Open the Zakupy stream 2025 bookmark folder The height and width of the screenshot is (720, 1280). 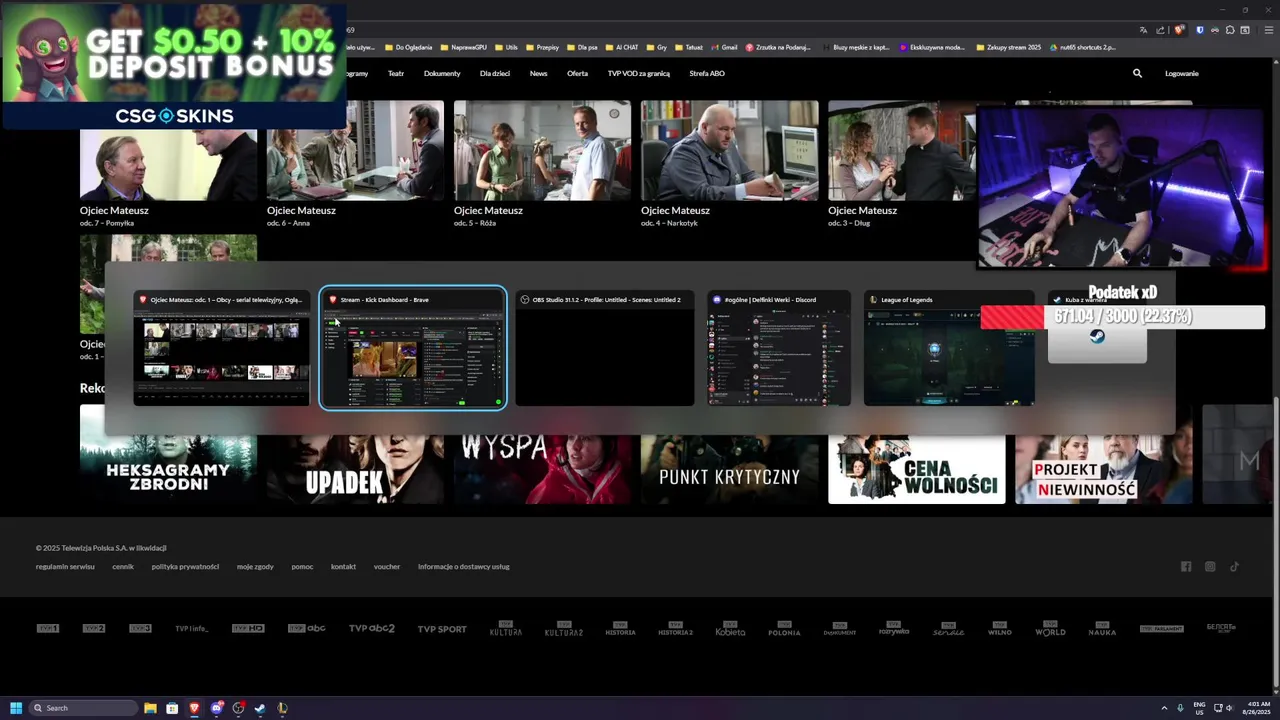pyautogui.click(x=1008, y=47)
